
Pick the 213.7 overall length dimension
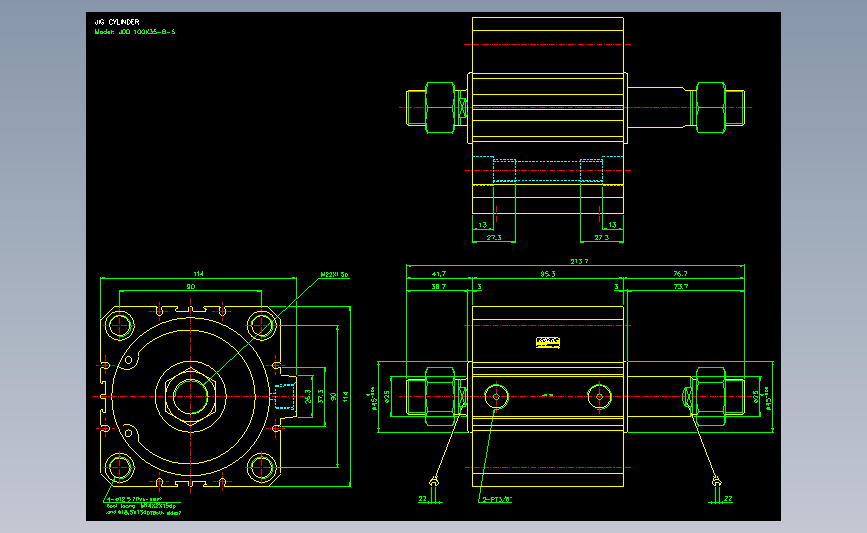click(x=579, y=261)
